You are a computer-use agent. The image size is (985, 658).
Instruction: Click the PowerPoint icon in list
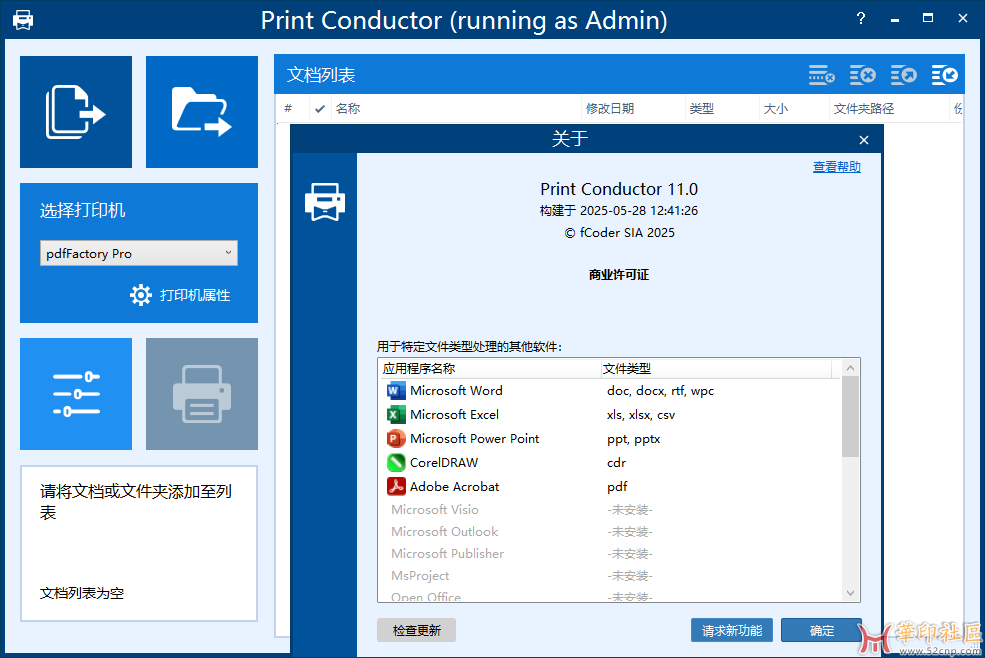(x=395, y=439)
